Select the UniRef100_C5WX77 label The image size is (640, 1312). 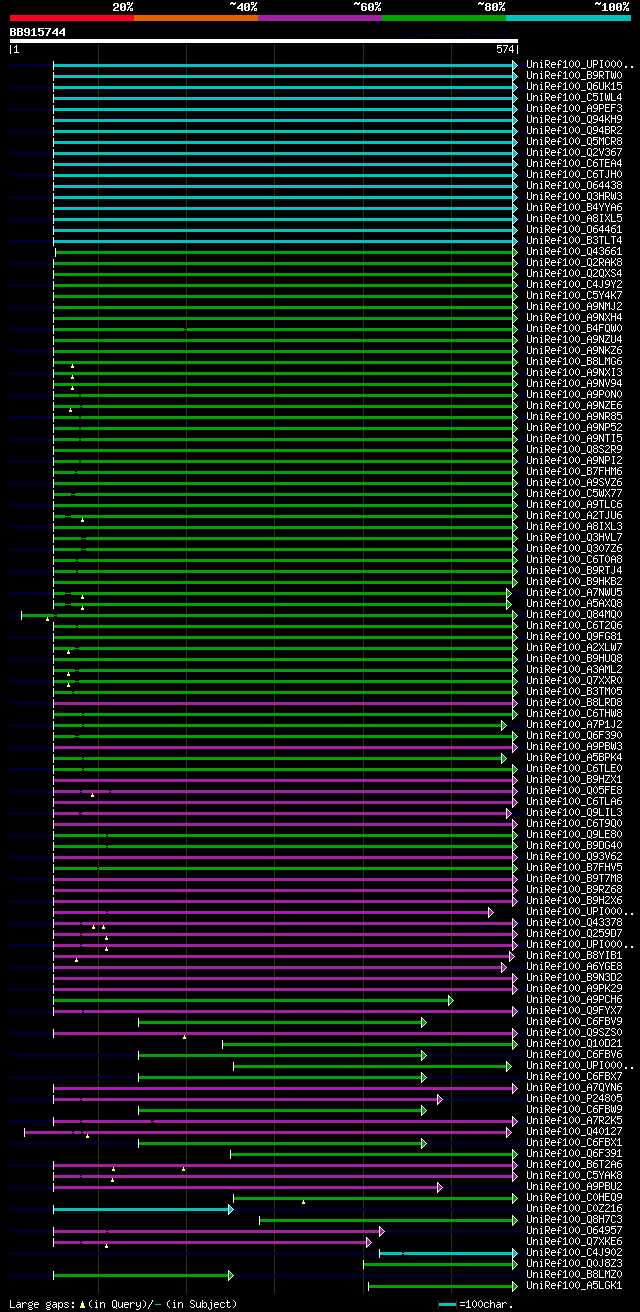coord(574,493)
